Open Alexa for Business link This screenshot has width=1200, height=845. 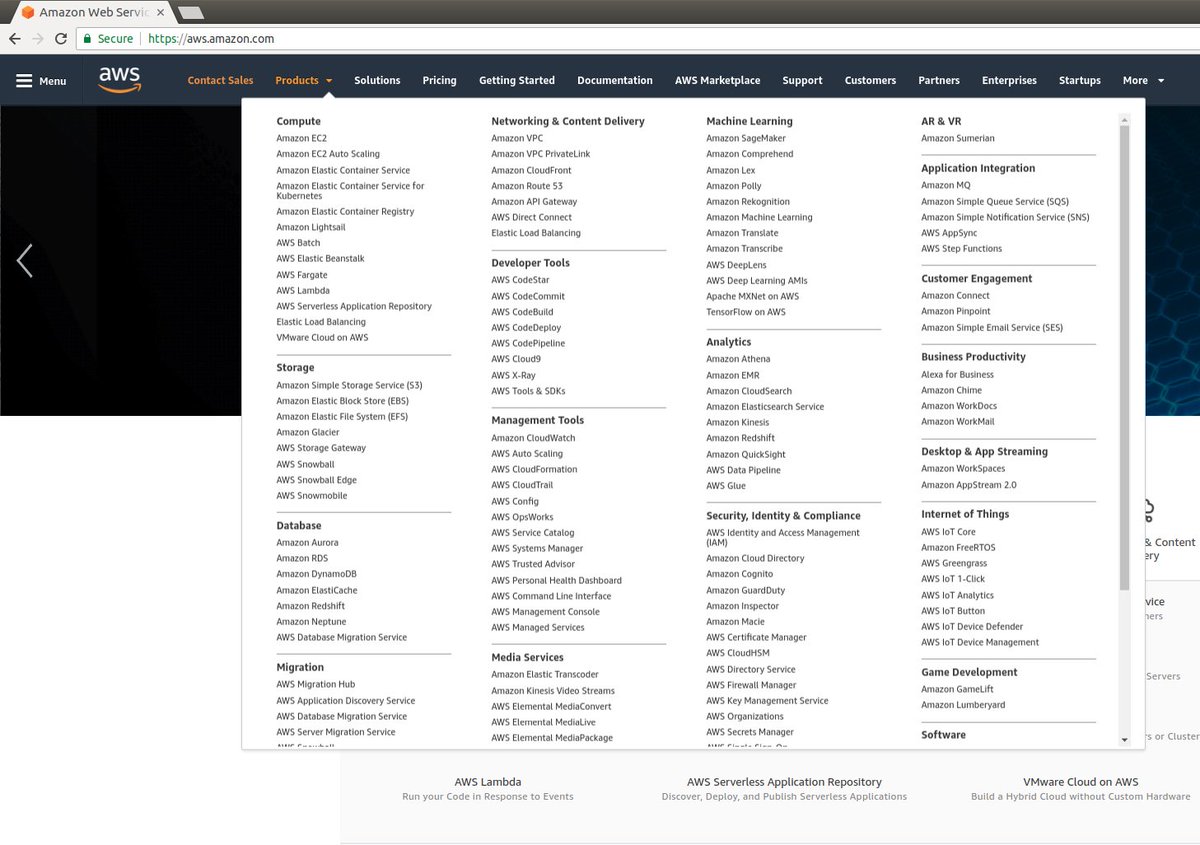pyautogui.click(x=957, y=374)
